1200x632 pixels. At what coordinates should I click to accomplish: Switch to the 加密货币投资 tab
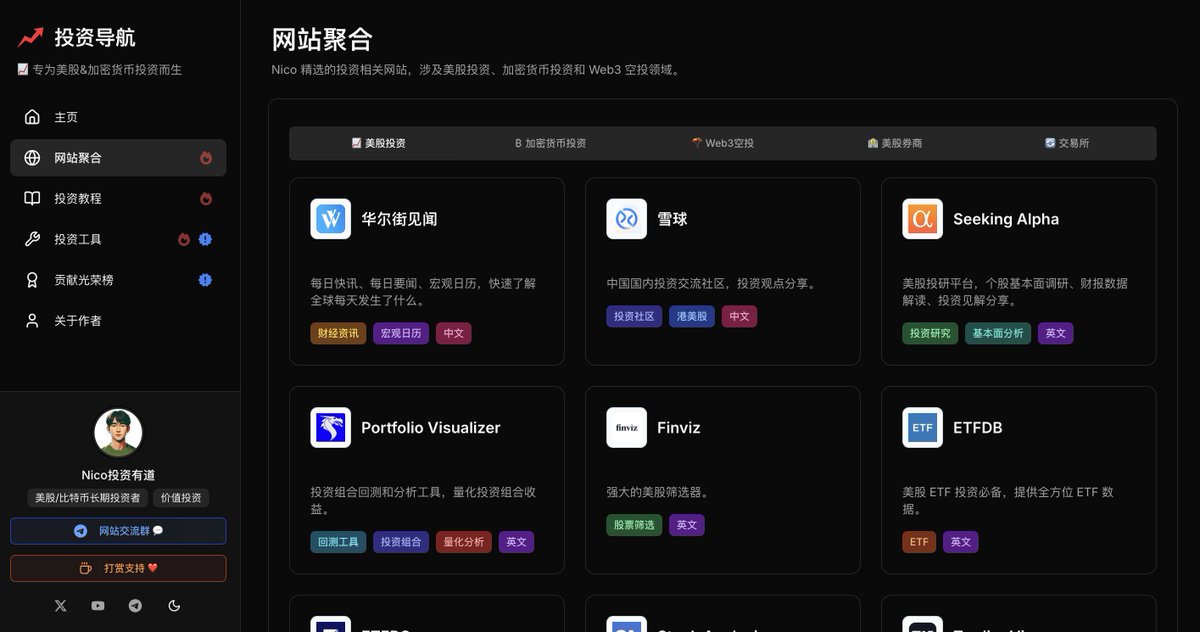(x=551, y=143)
